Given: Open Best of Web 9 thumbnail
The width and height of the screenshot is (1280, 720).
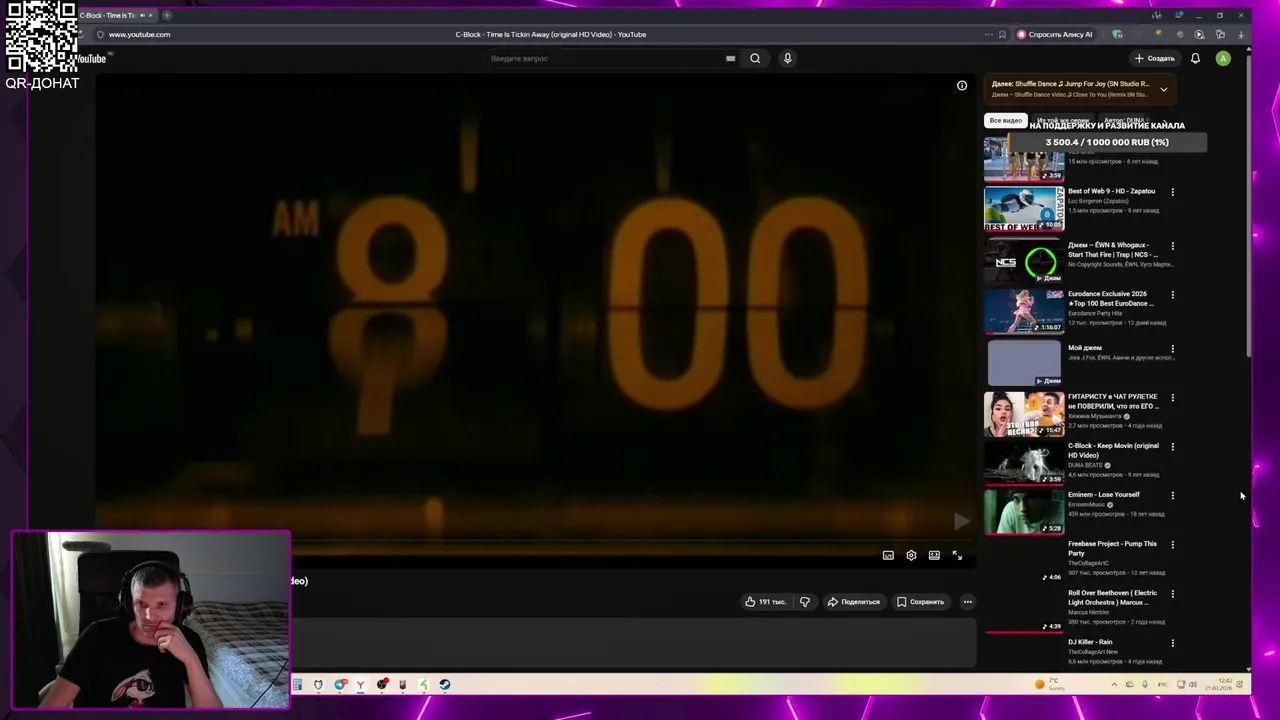Looking at the screenshot, I should [1024, 209].
